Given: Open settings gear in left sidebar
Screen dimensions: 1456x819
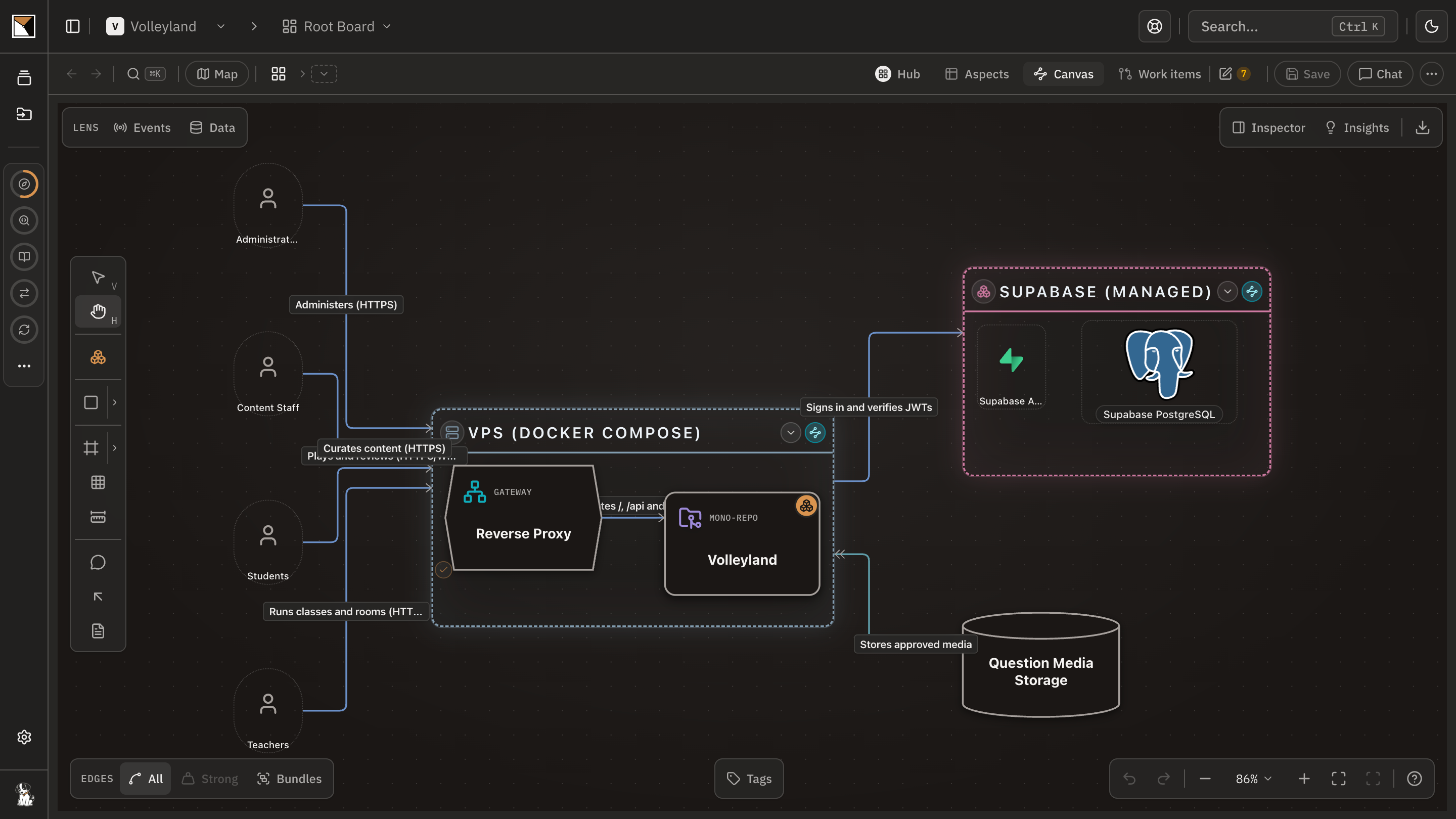Looking at the screenshot, I should click(24, 737).
